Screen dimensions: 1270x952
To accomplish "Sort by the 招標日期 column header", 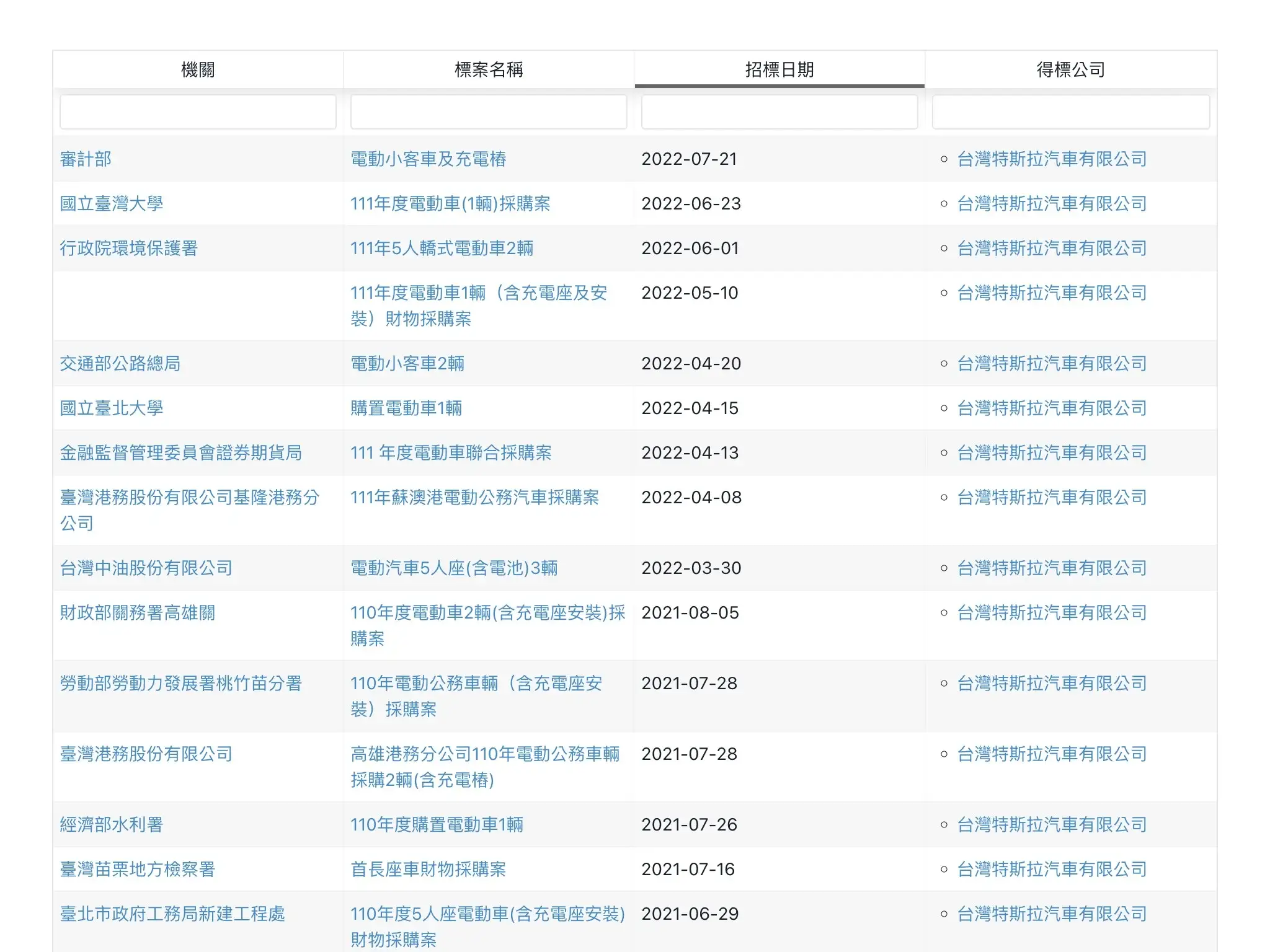I will 779,69.
